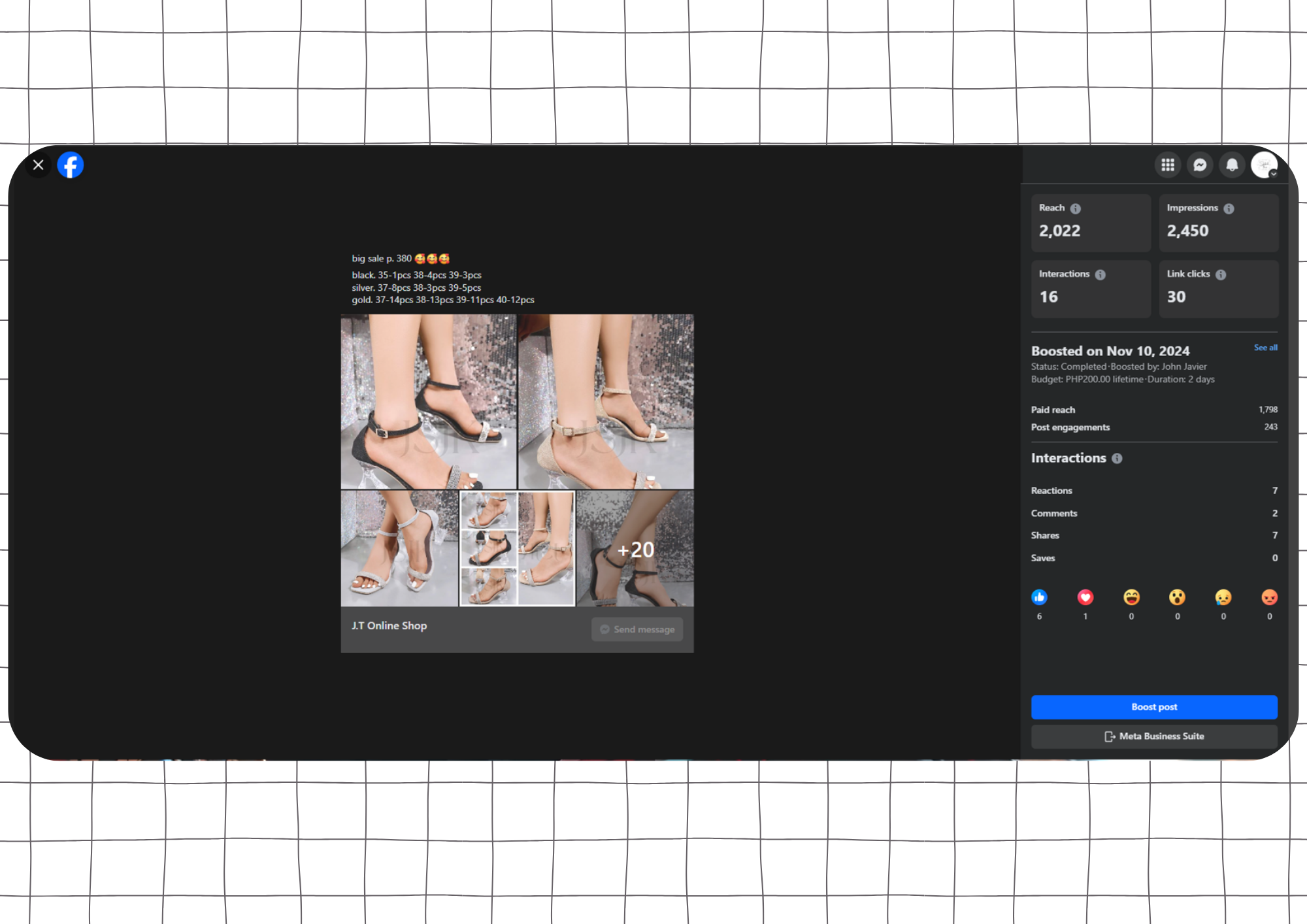Click the Link clicks info icon
The image size is (1307, 924).
click(x=1221, y=274)
